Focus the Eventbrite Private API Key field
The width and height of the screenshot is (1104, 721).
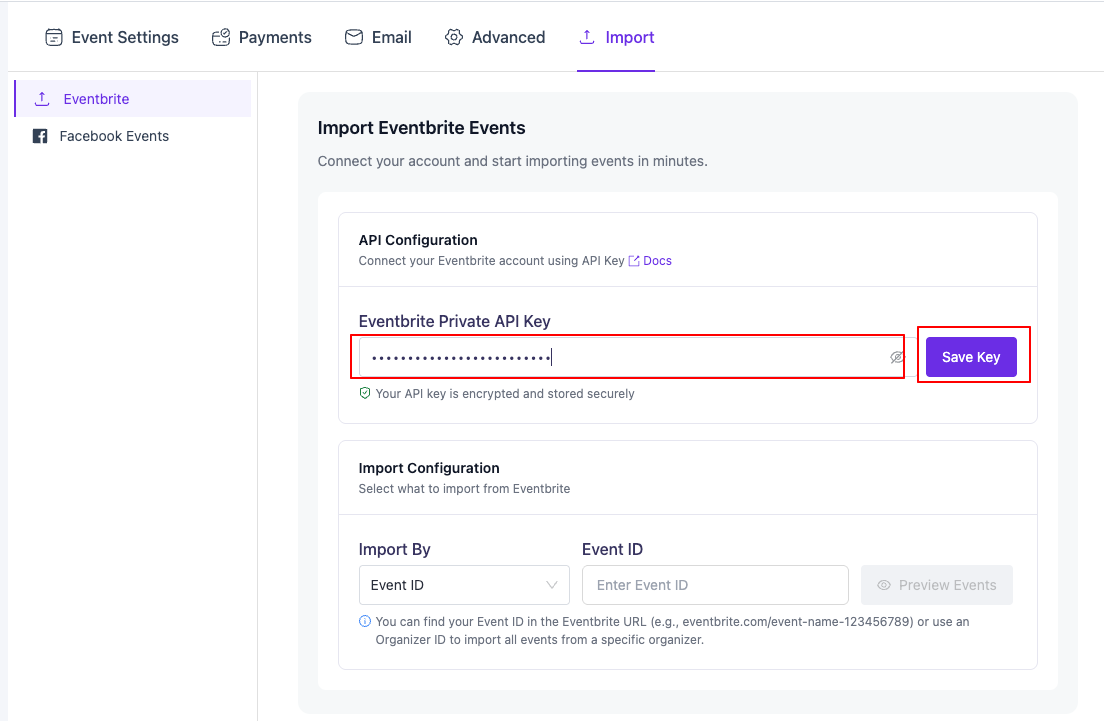click(620, 357)
